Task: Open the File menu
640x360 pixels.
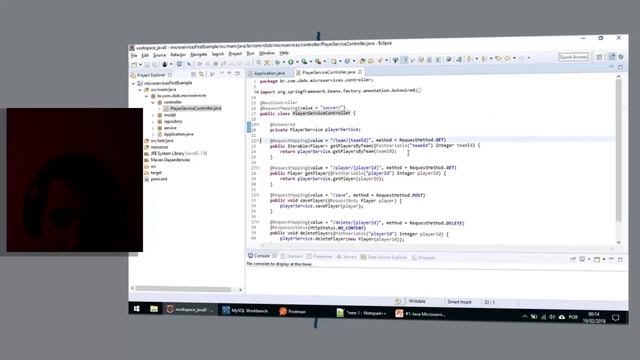Action: click(134, 55)
